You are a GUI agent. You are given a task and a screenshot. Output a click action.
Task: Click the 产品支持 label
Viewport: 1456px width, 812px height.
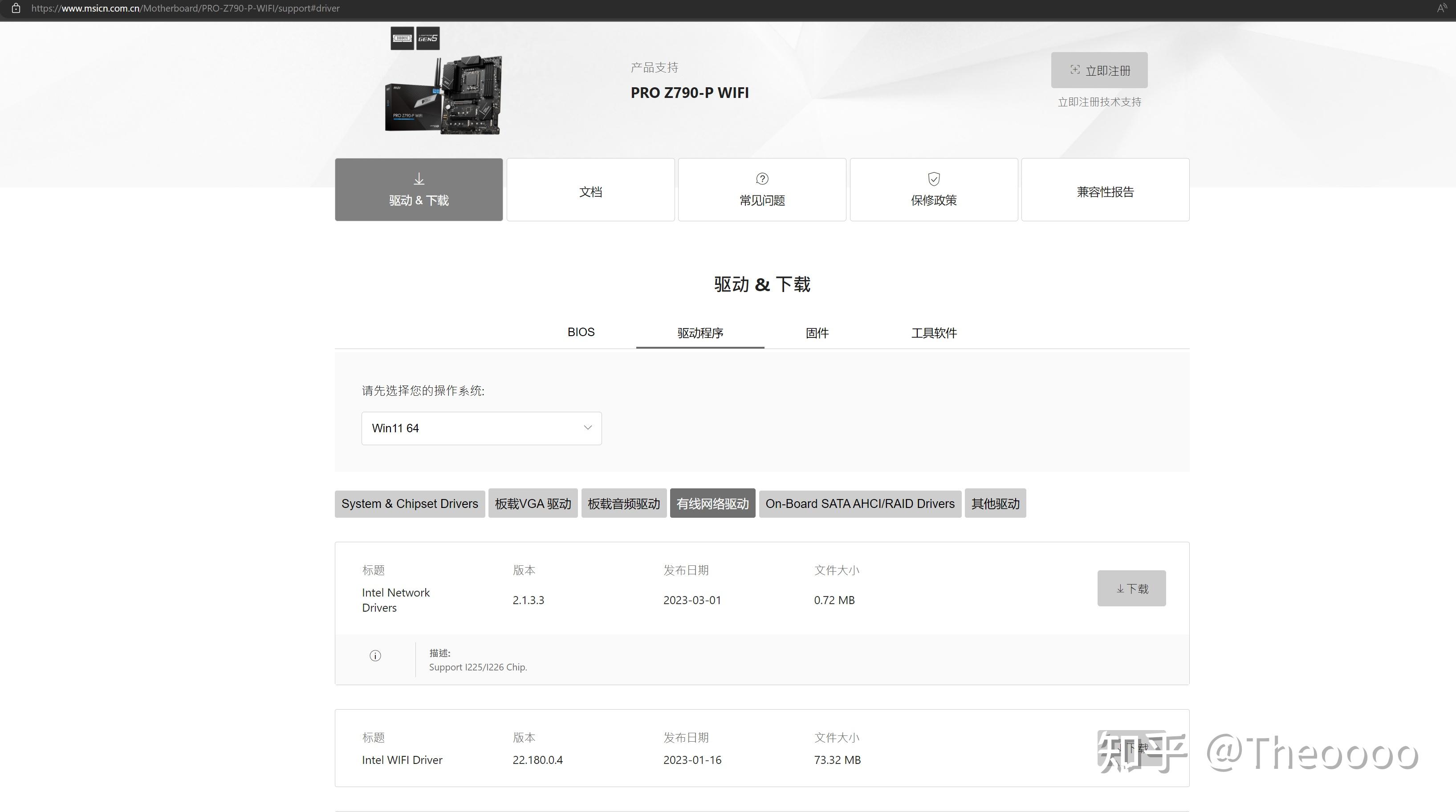click(654, 68)
